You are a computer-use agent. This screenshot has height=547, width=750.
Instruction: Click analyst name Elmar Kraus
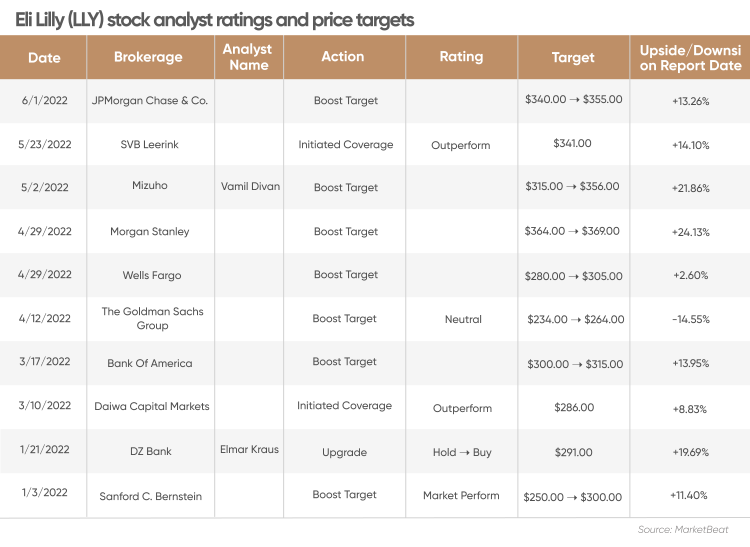[249, 449]
